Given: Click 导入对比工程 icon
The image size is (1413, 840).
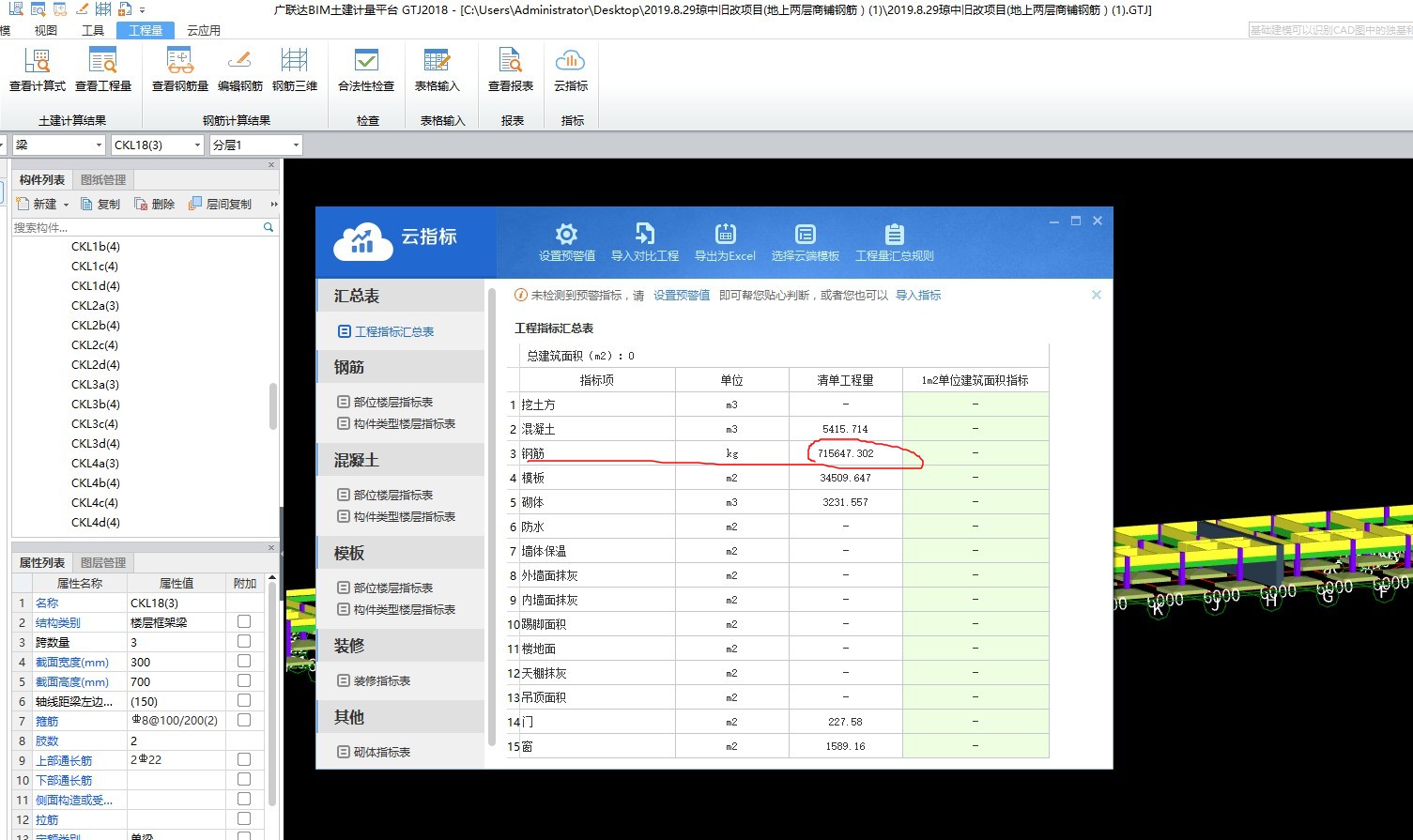Looking at the screenshot, I should (x=645, y=242).
